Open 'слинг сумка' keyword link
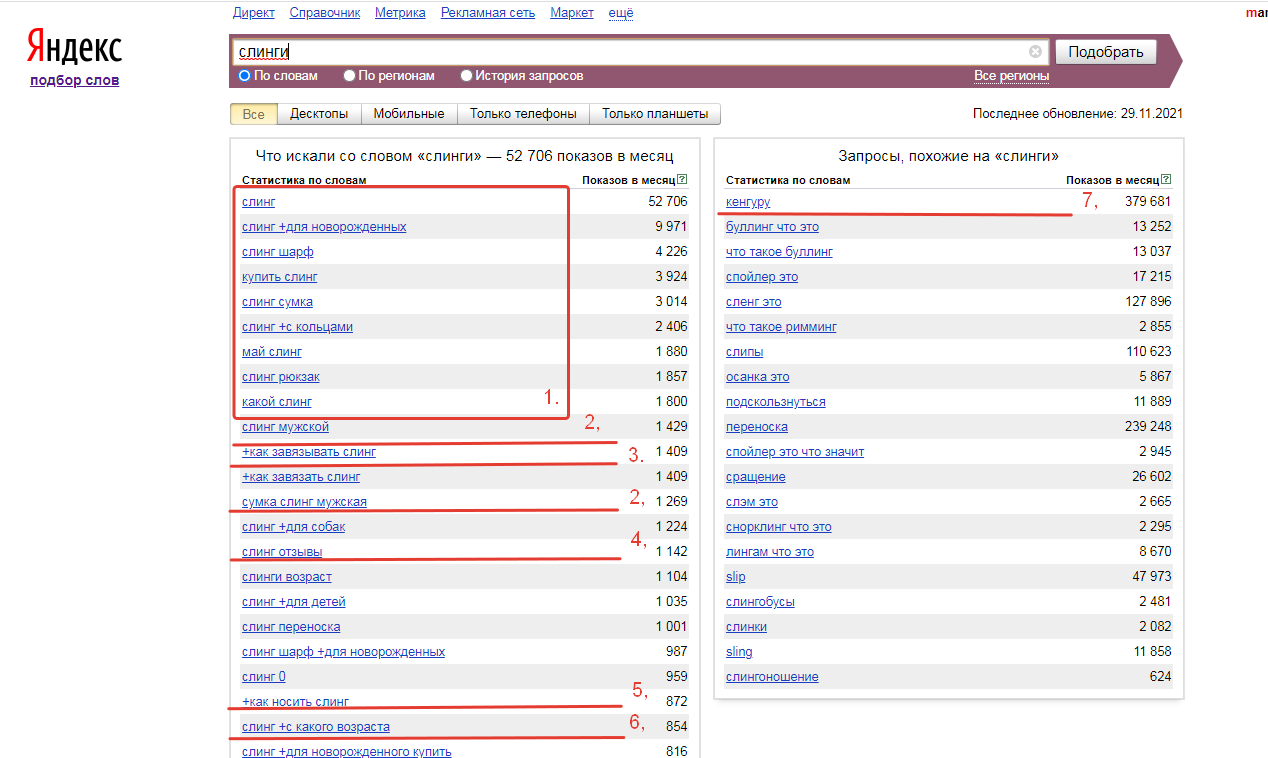Image resolution: width=1268 pixels, height=758 pixels. [280, 302]
